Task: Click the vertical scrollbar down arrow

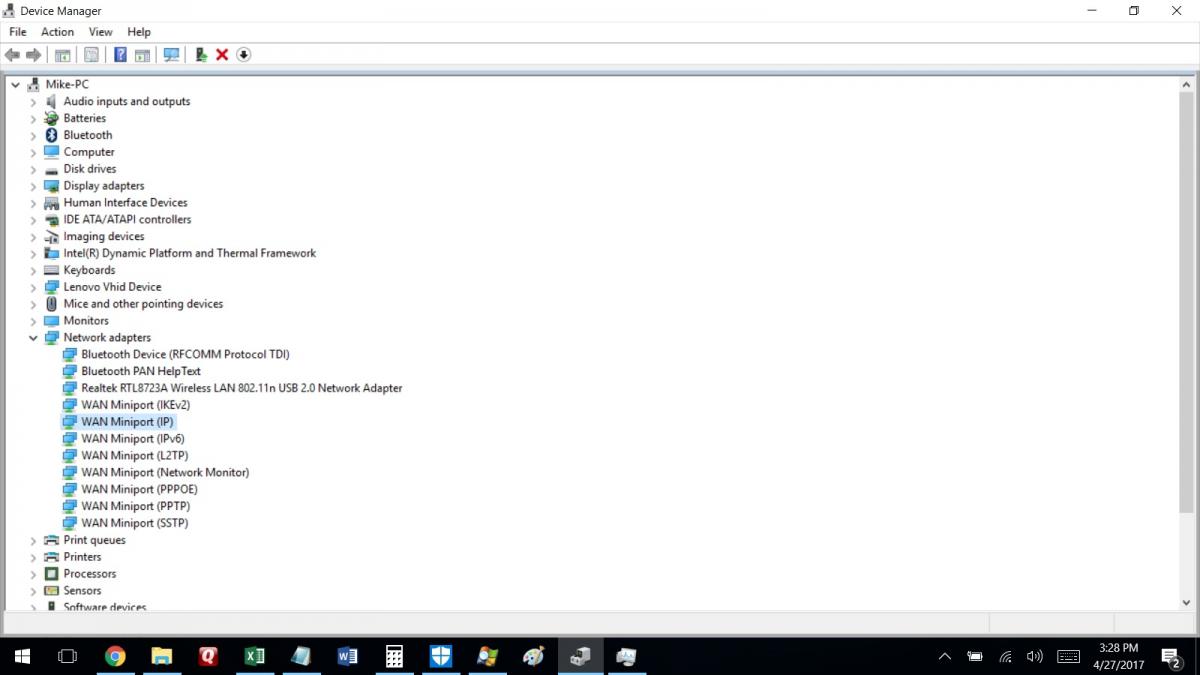Action: tap(1187, 602)
